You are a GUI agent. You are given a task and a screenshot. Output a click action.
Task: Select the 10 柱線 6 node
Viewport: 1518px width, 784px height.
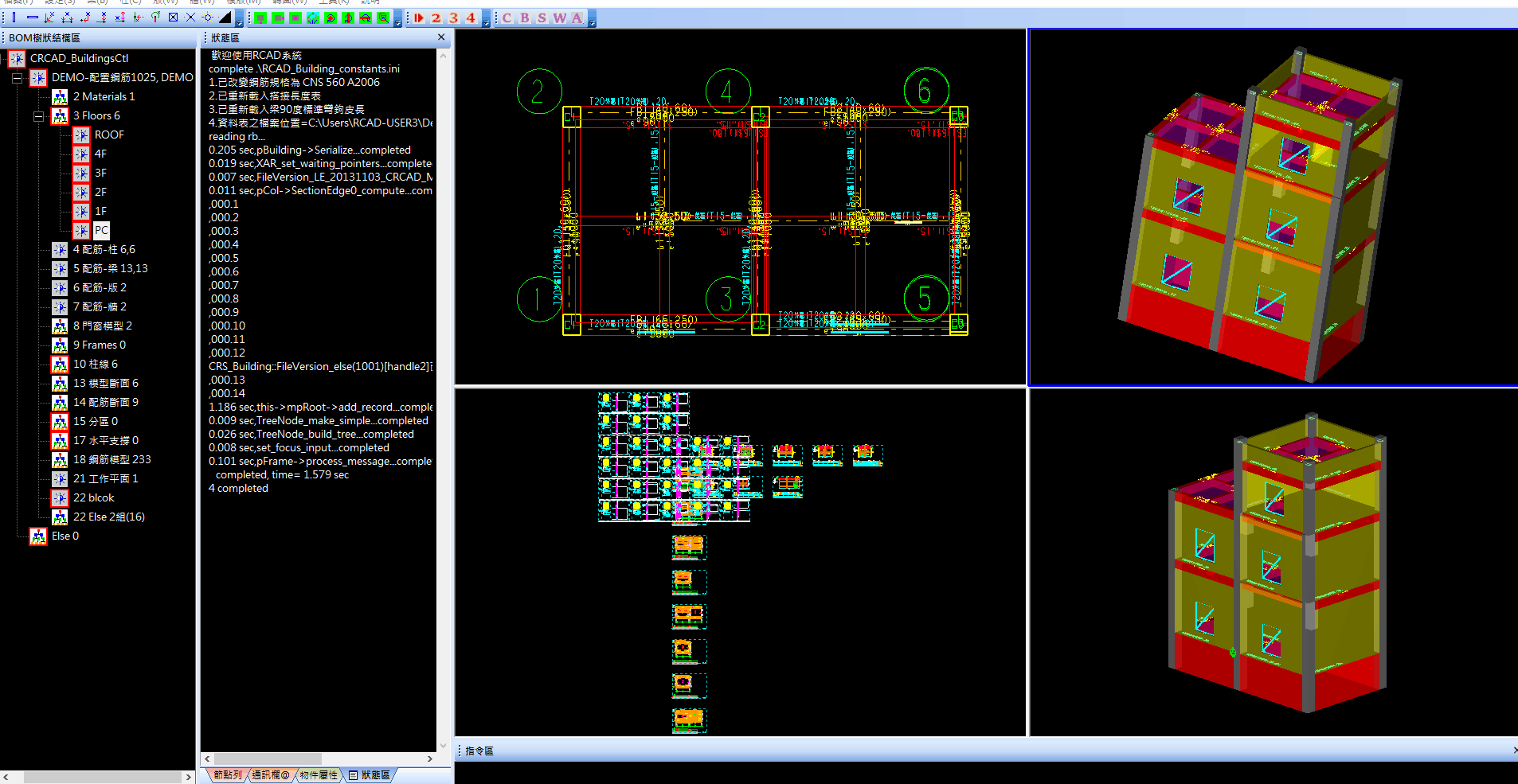[x=96, y=364]
